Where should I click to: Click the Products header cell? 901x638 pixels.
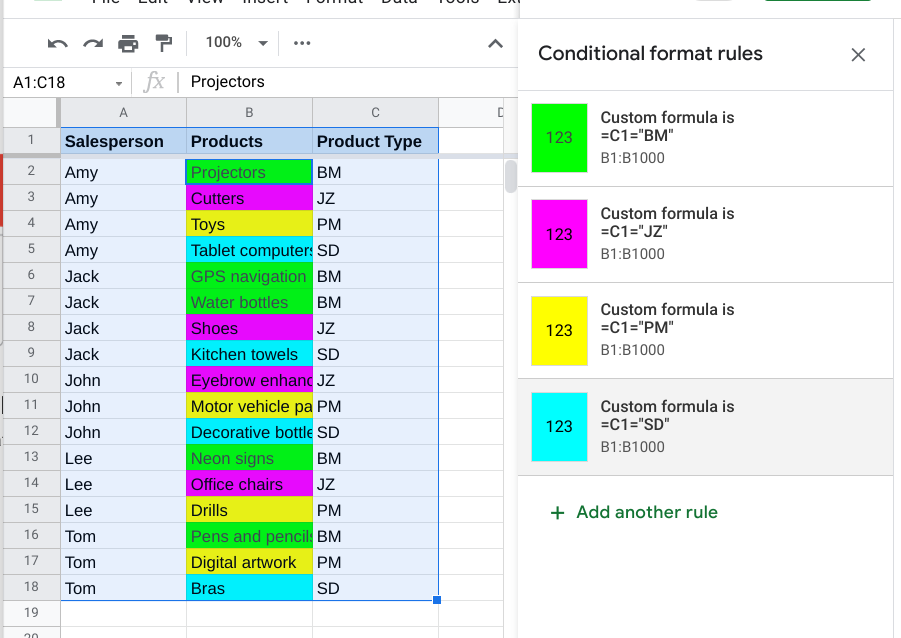tap(249, 141)
